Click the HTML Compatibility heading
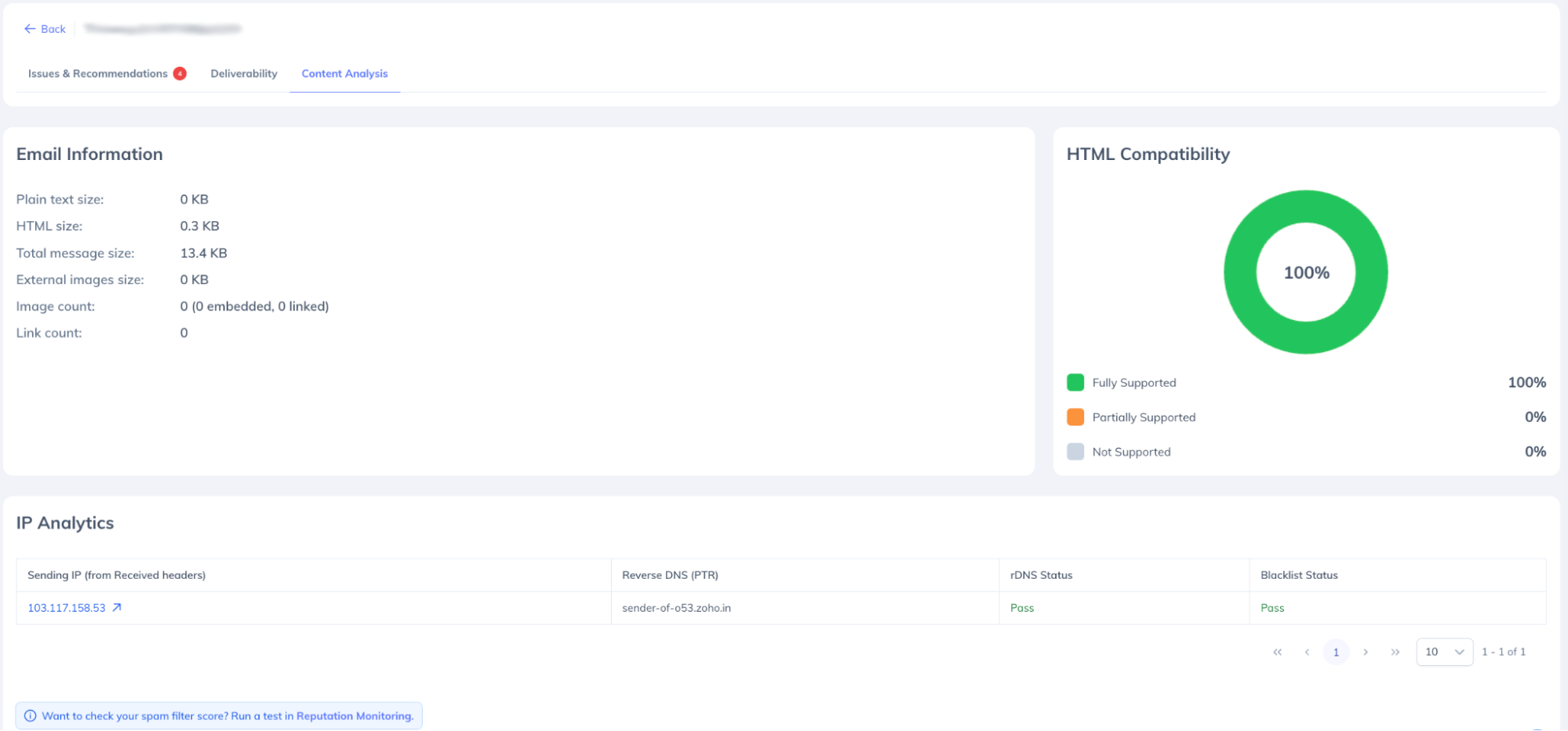 tap(1148, 155)
